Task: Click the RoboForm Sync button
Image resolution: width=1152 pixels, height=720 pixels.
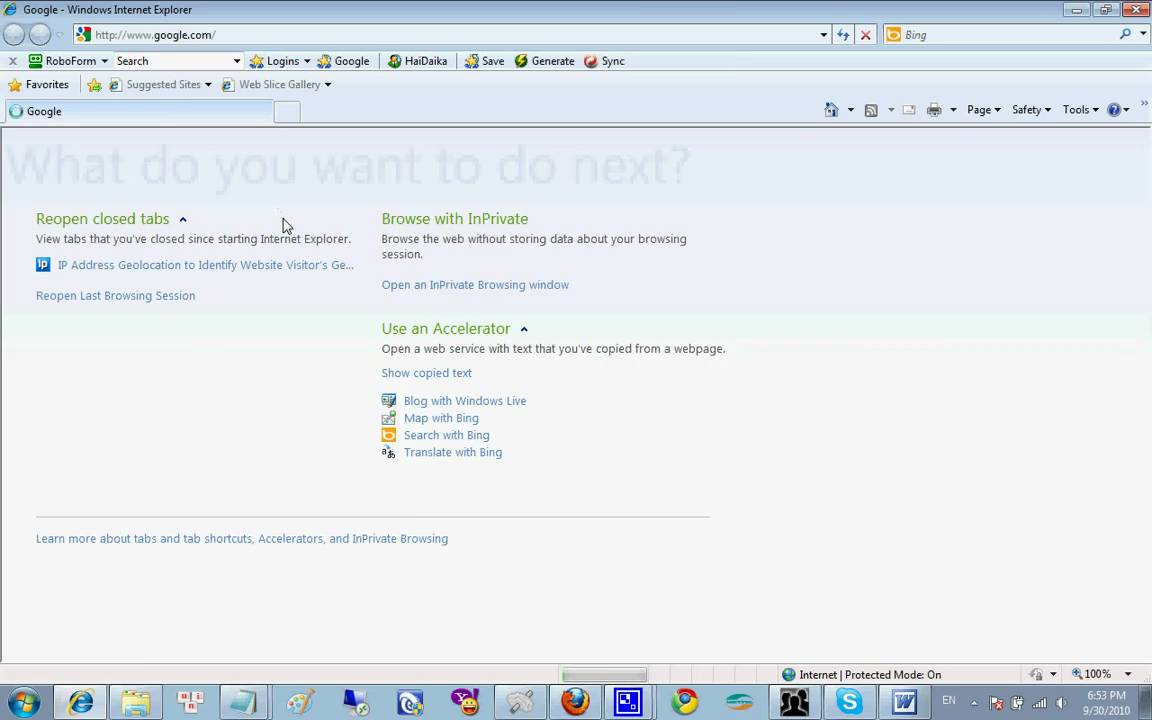Action: [604, 61]
